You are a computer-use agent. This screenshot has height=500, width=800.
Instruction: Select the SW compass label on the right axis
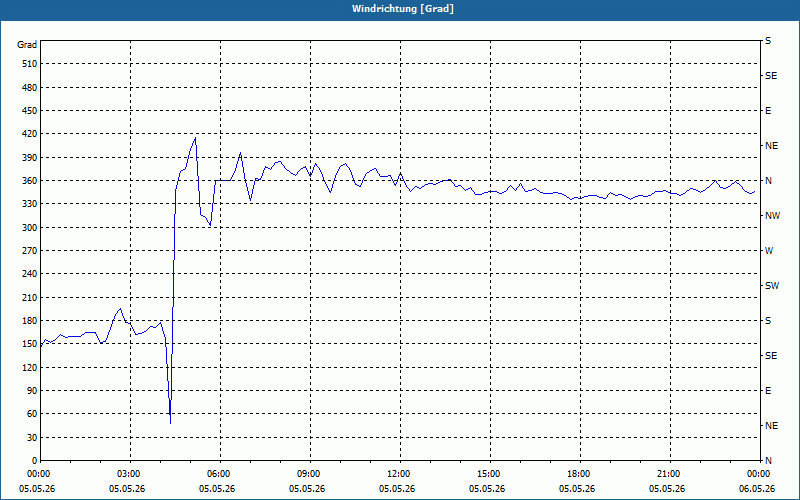pos(772,286)
